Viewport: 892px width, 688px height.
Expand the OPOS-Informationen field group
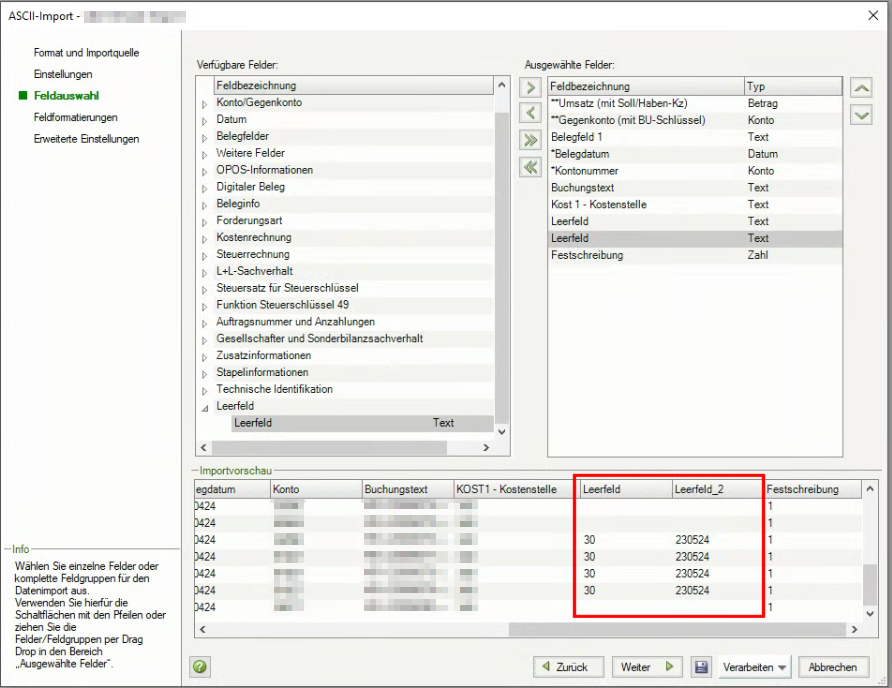[x=206, y=170]
